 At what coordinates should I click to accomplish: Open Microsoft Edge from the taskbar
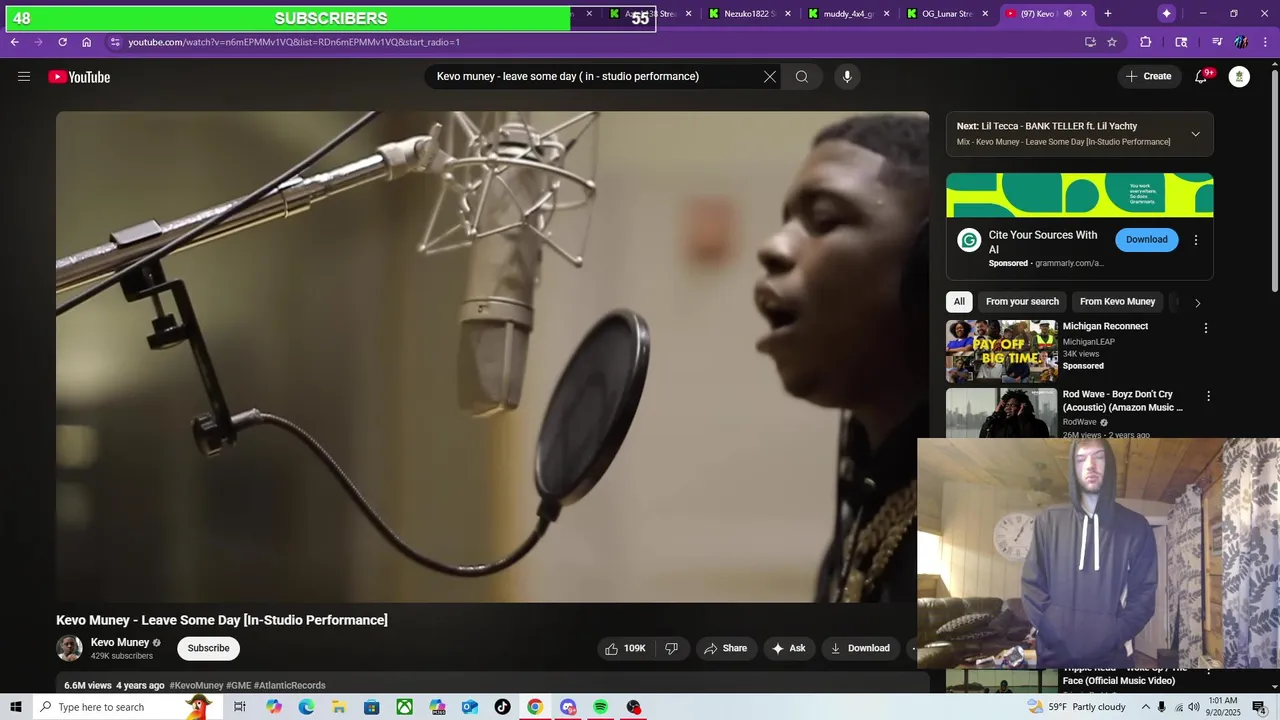[x=306, y=707]
